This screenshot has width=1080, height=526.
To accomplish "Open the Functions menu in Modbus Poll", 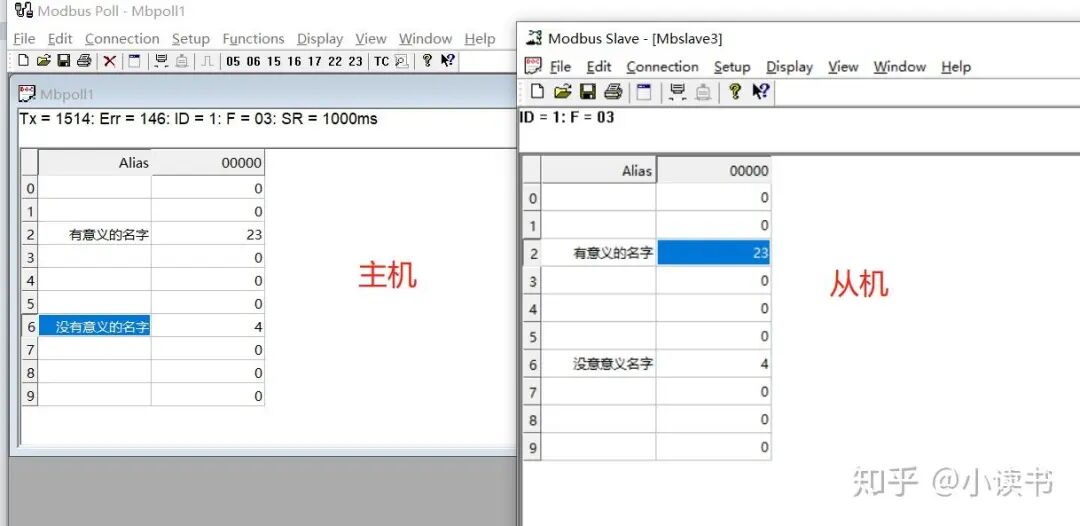I will tap(253, 39).
